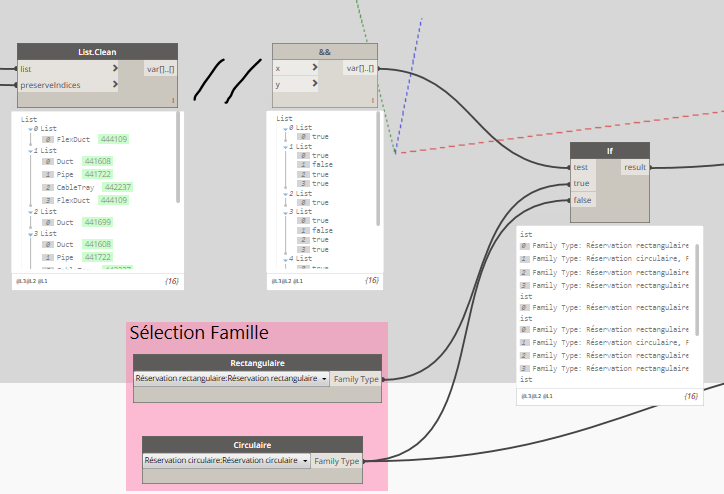
Task: Collapse the 0 List item in List.Clean preview
Action: [x=31, y=129]
